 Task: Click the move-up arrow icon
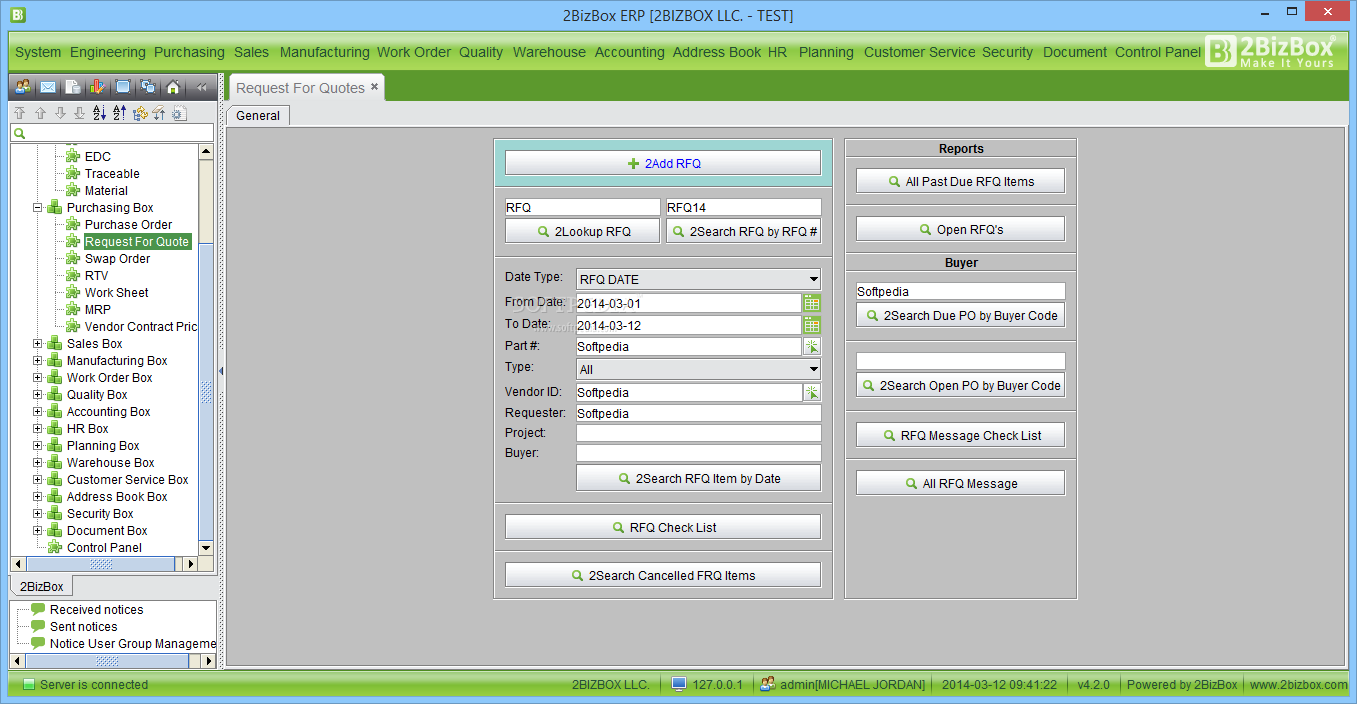tap(40, 113)
